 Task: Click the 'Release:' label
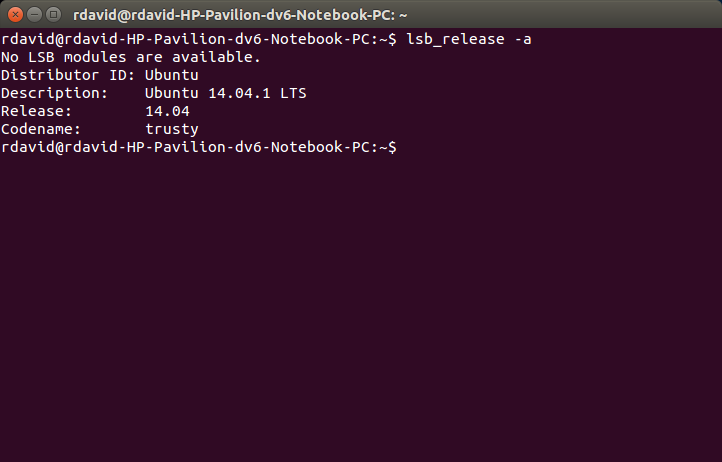(x=36, y=111)
